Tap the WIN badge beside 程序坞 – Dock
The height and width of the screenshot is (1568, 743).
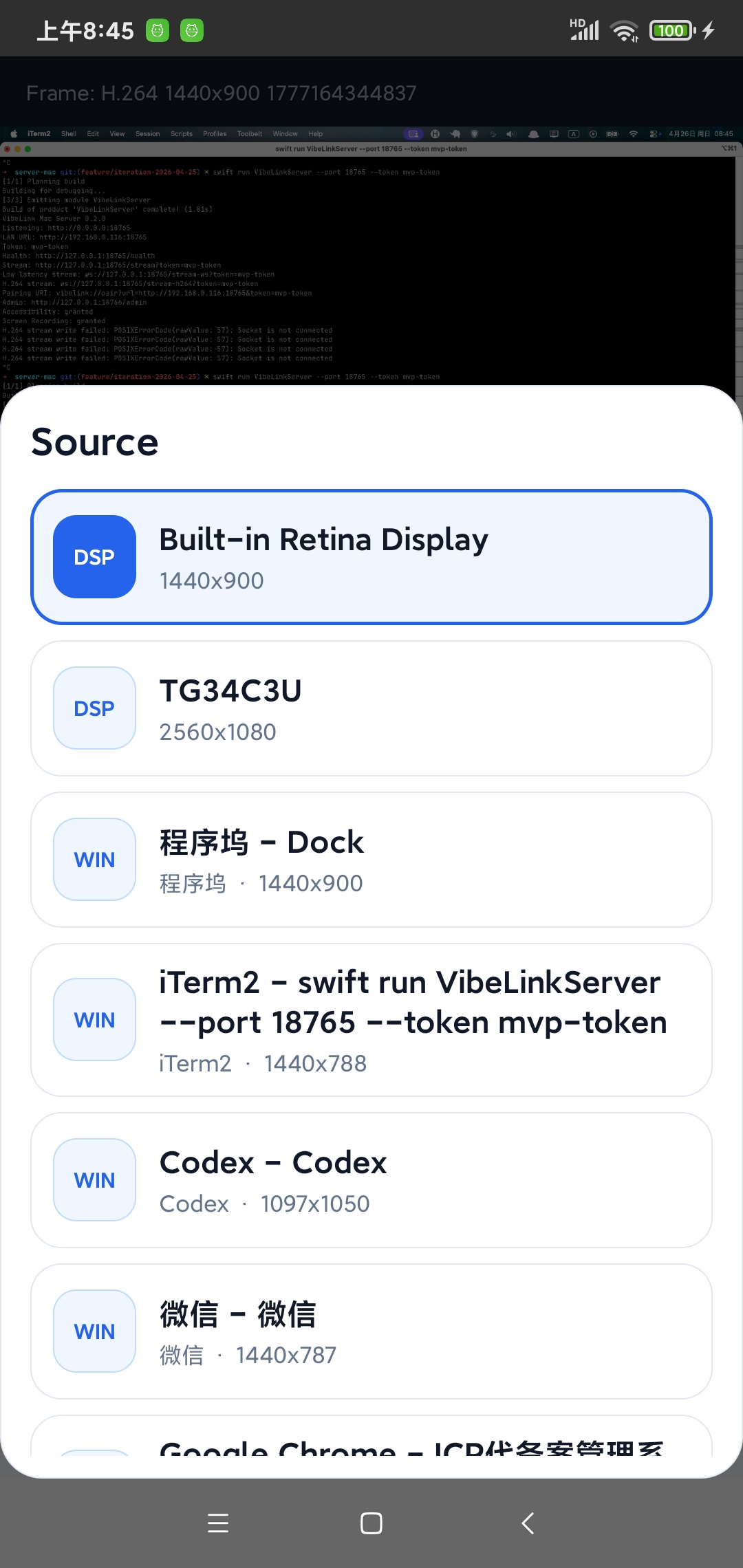95,859
